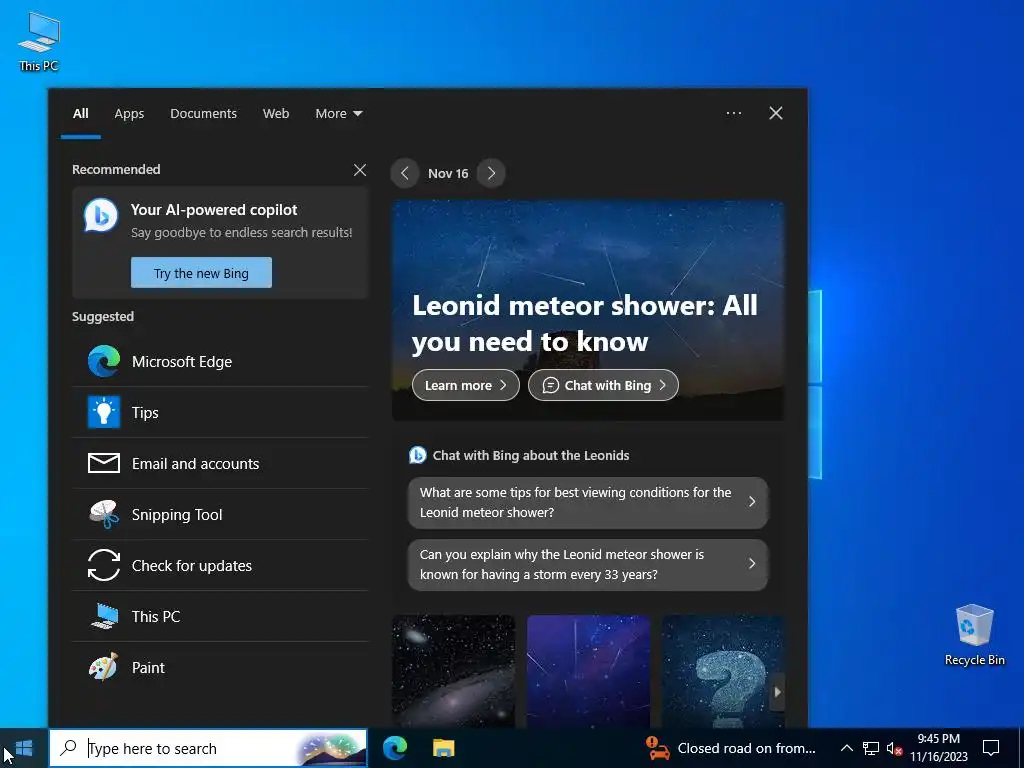This screenshot has width=1024, height=768.
Task: Click Microsoft Edge label in suggested list
Action: click(182, 361)
